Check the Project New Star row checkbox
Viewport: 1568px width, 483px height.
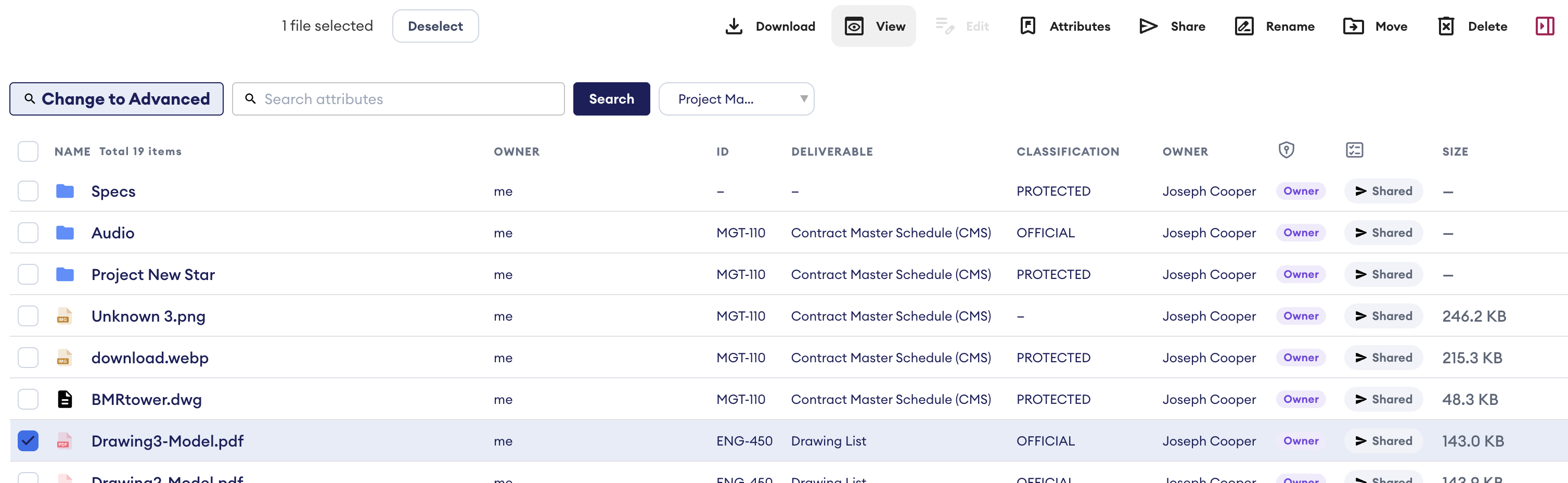(28, 275)
